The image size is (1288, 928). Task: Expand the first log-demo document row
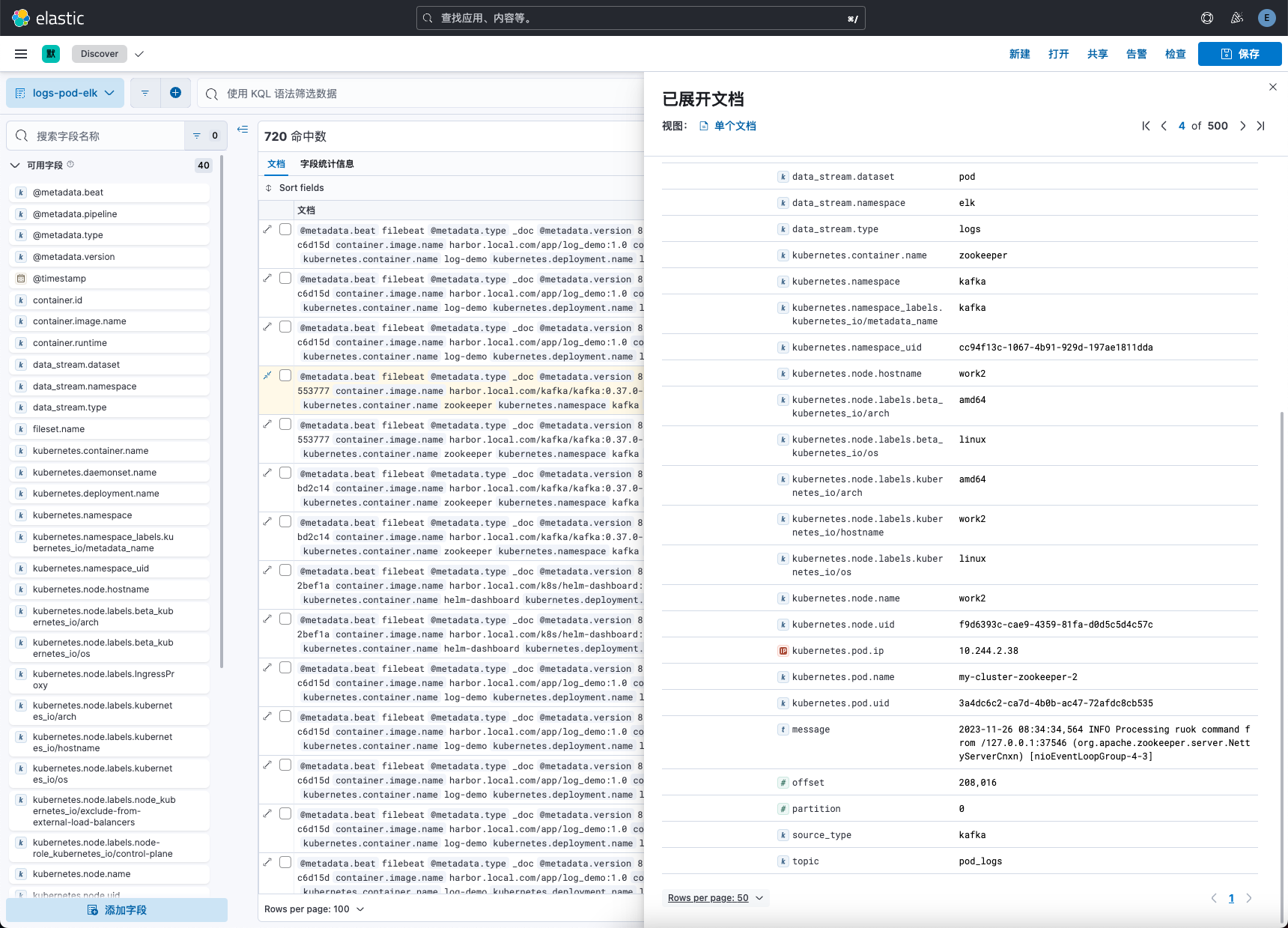(267, 229)
